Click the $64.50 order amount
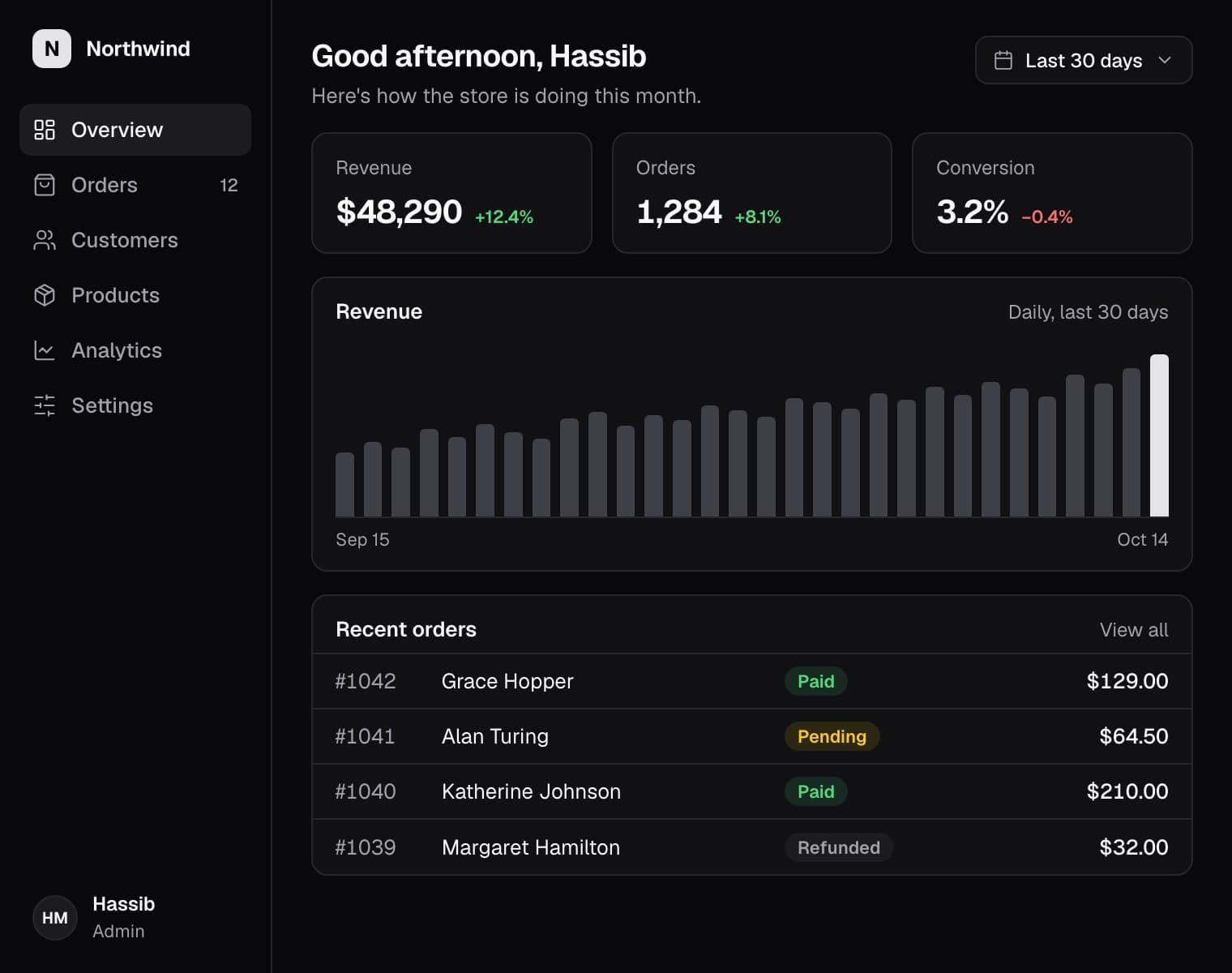 tap(1134, 736)
